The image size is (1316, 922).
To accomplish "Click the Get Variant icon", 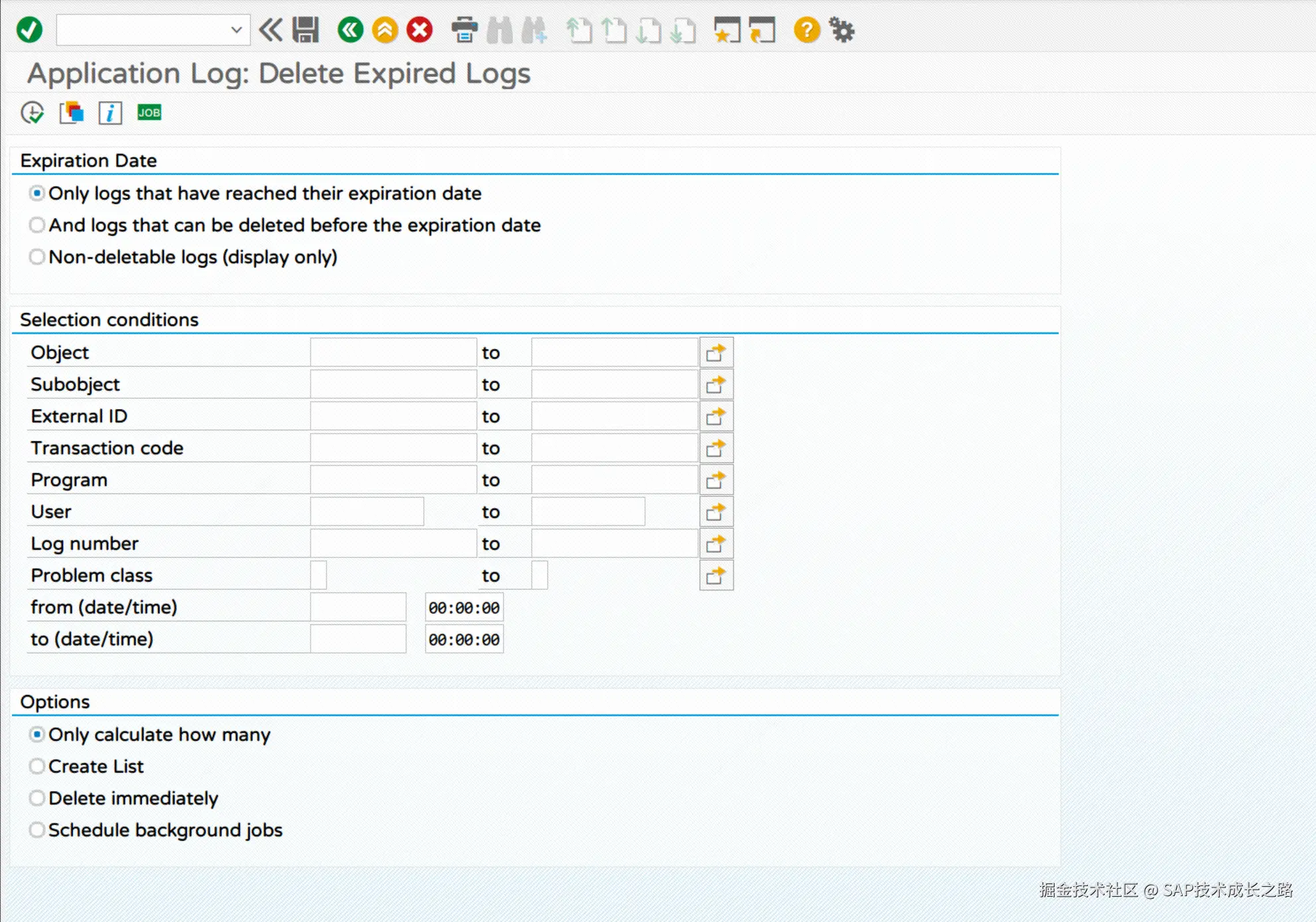I will click(x=72, y=113).
